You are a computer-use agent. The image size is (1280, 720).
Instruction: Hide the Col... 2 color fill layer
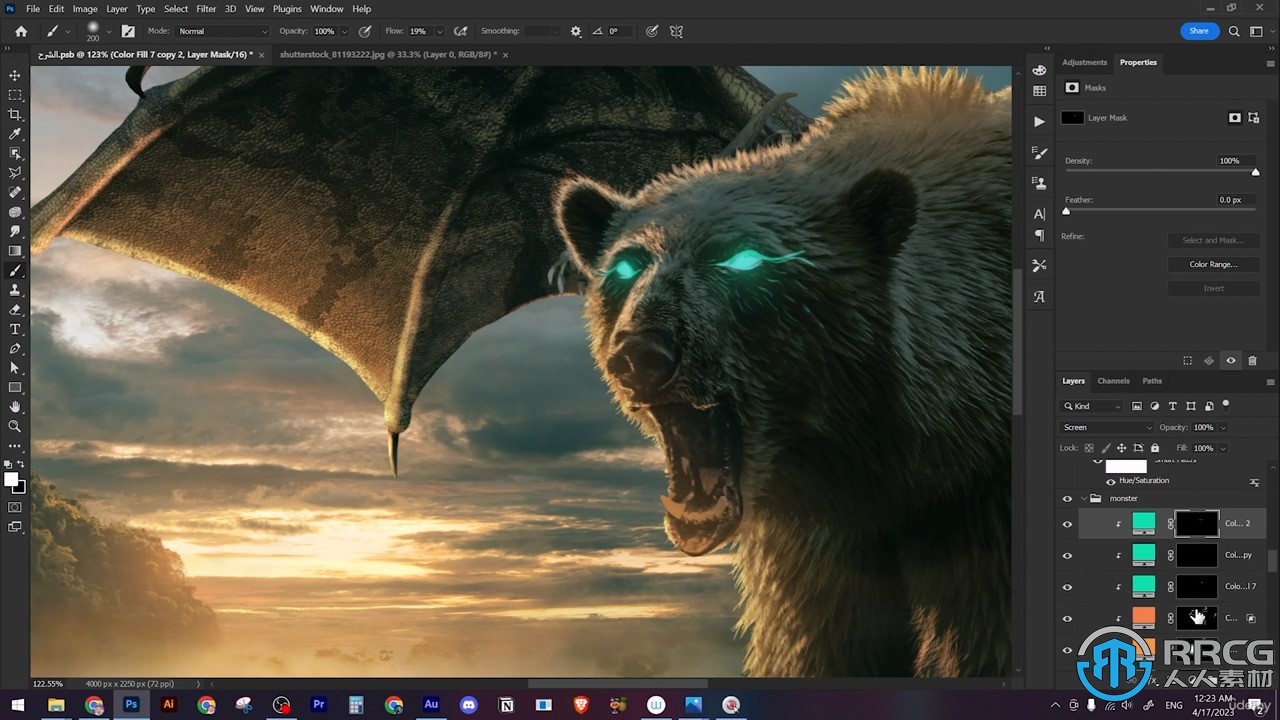[x=1067, y=523]
